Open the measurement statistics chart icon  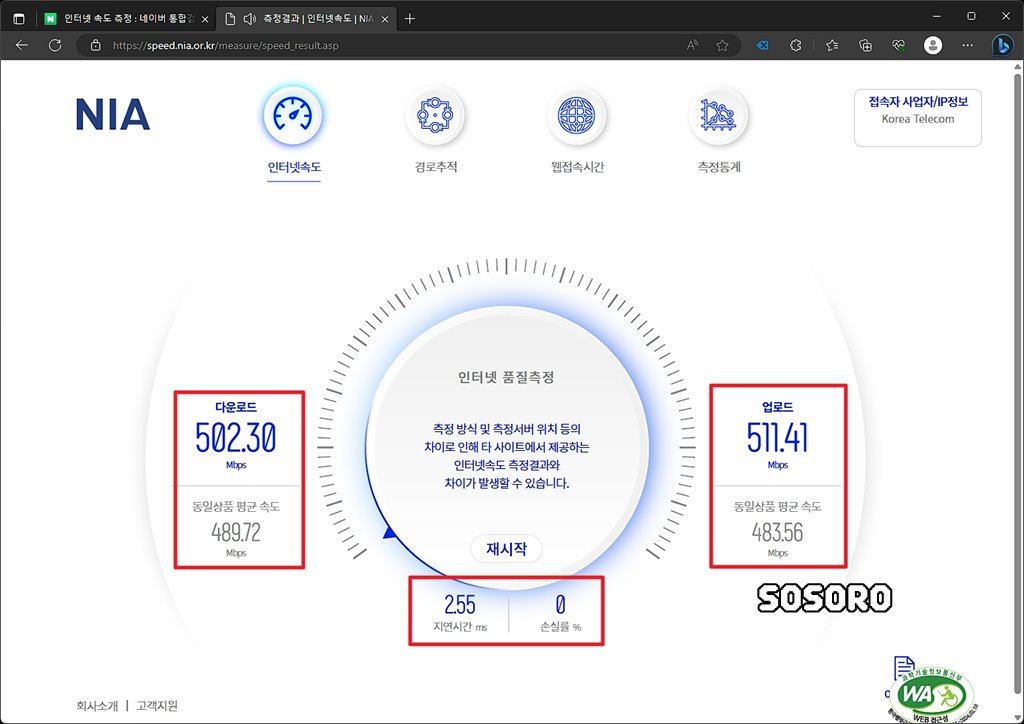pyautogui.click(x=718, y=115)
